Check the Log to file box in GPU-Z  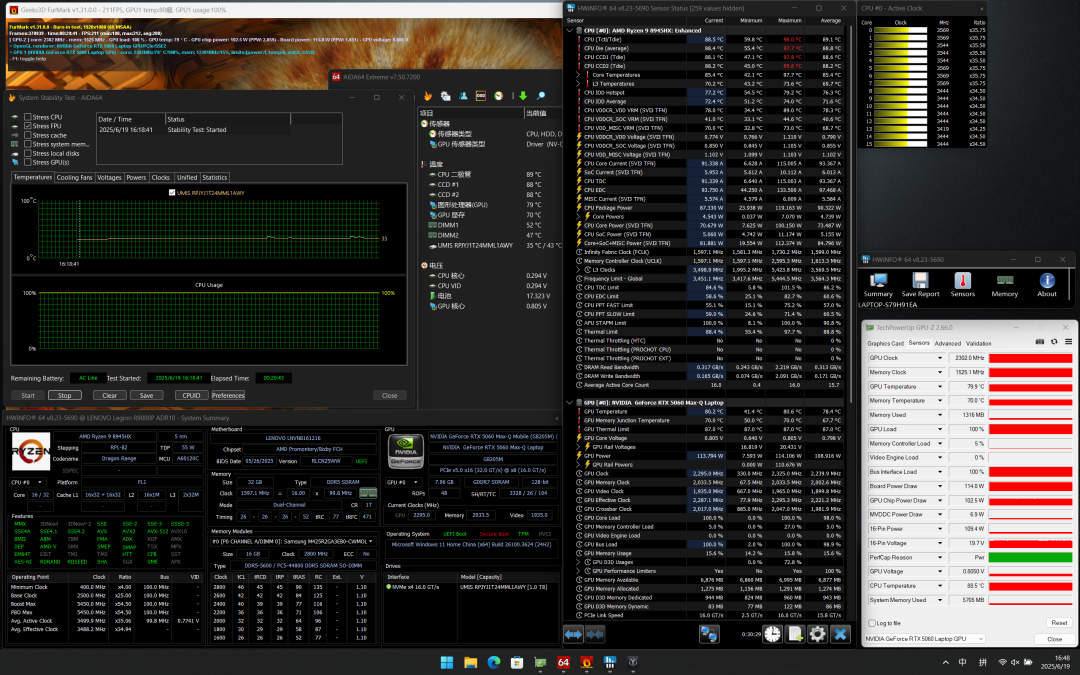pyautogui.click(x=872, y=623)
